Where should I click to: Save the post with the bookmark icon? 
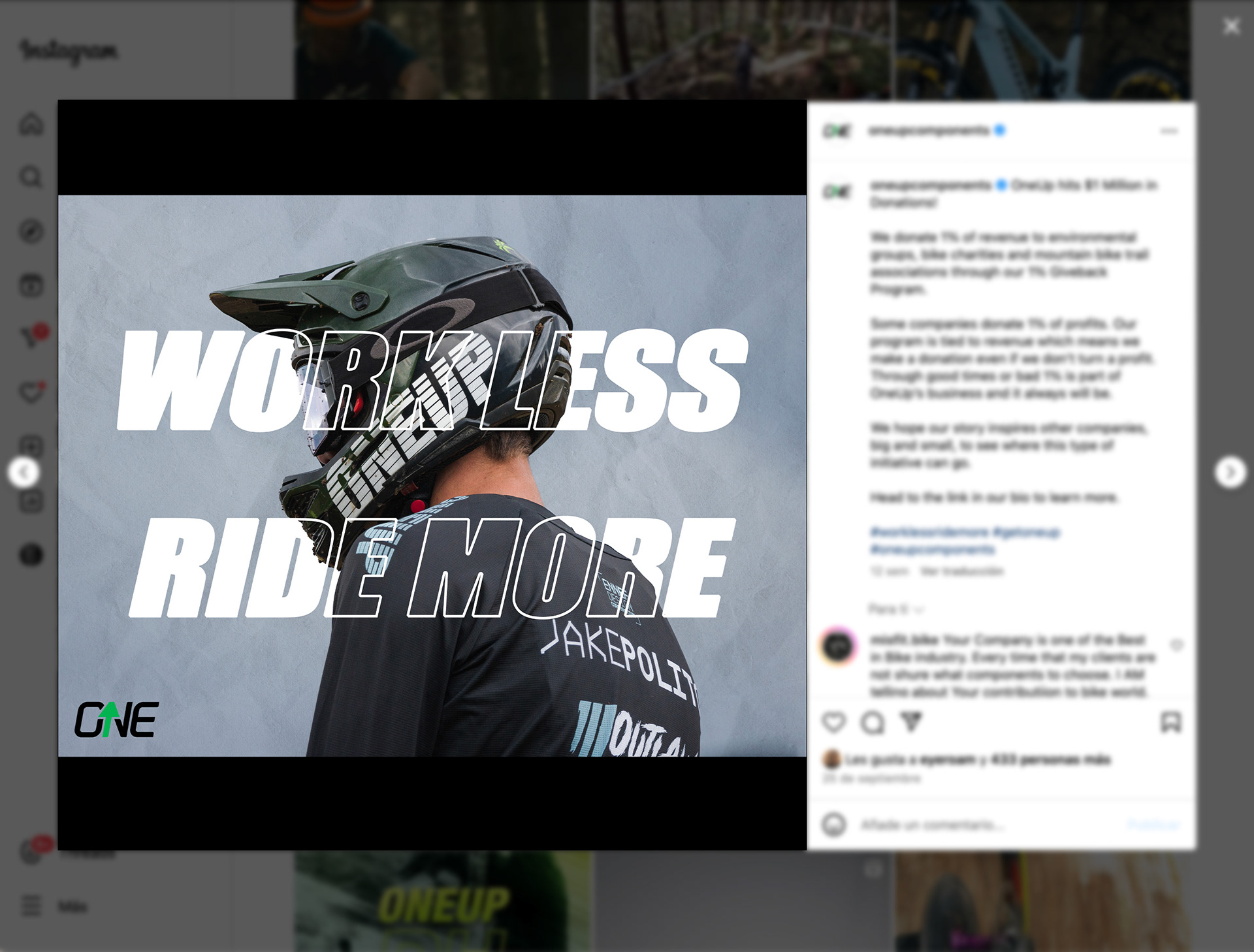click(x=1170, y=722)
